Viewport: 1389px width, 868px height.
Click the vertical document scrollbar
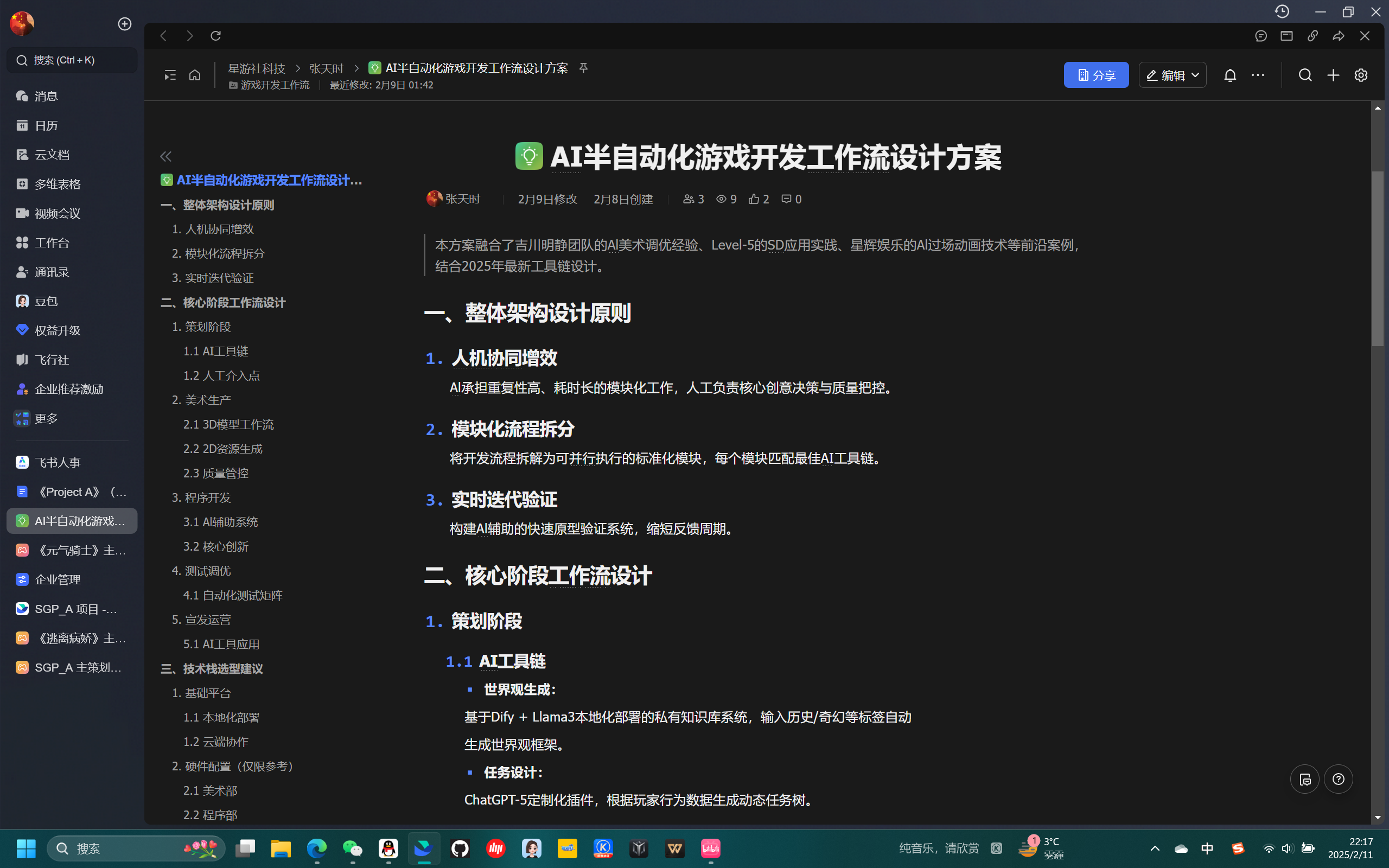[1377, 258]
